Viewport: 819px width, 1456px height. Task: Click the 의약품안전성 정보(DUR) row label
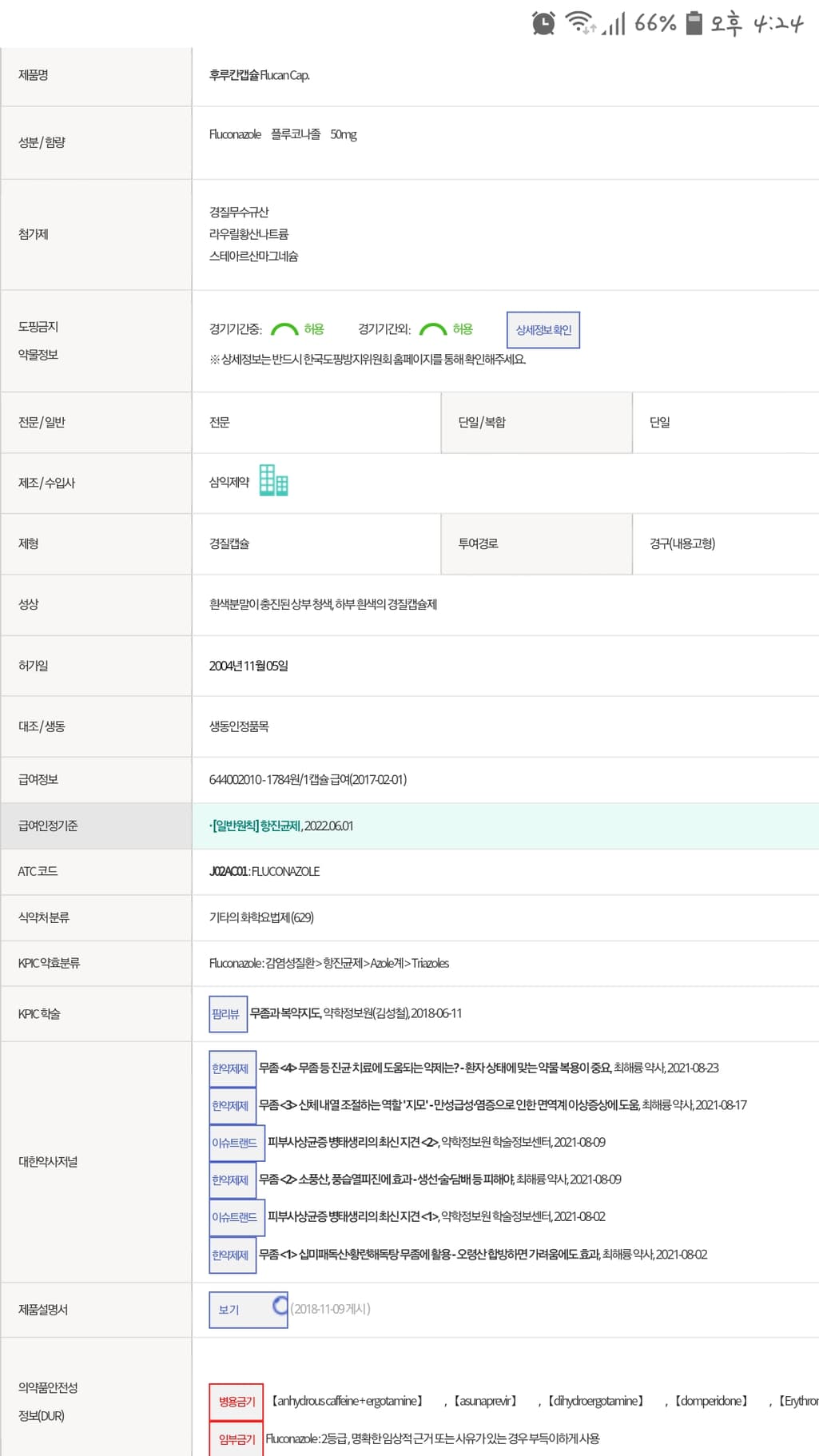tap(48, 1402)
